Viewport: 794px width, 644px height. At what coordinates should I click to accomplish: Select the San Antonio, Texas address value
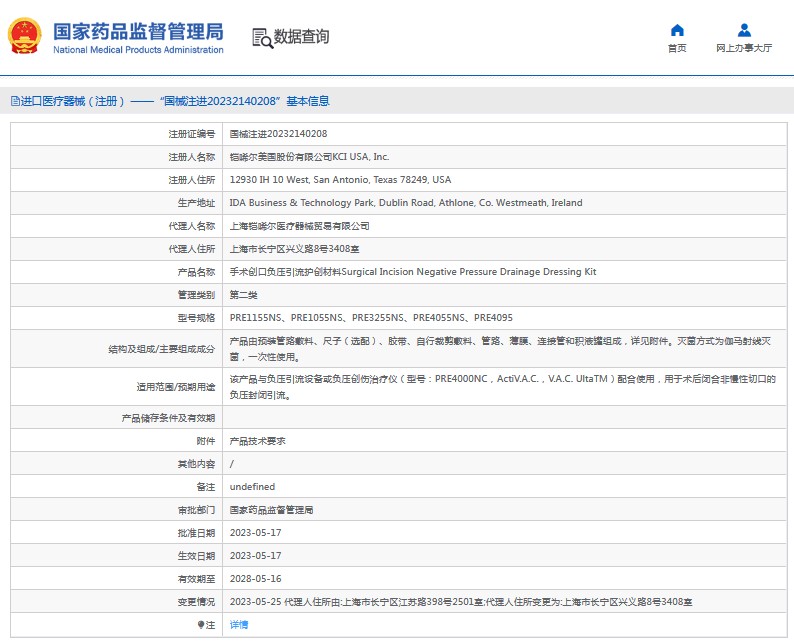point(340,180)
